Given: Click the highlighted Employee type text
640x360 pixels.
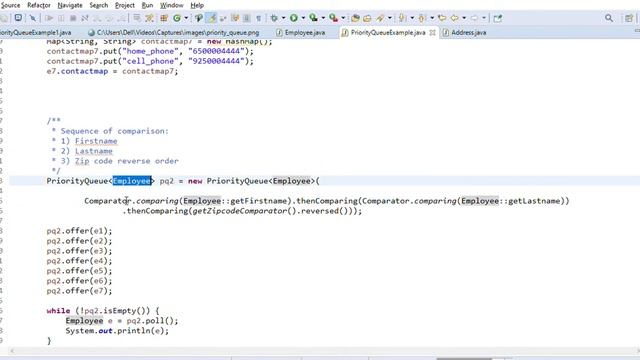Looking at the screenshot, I should point(131,181).
